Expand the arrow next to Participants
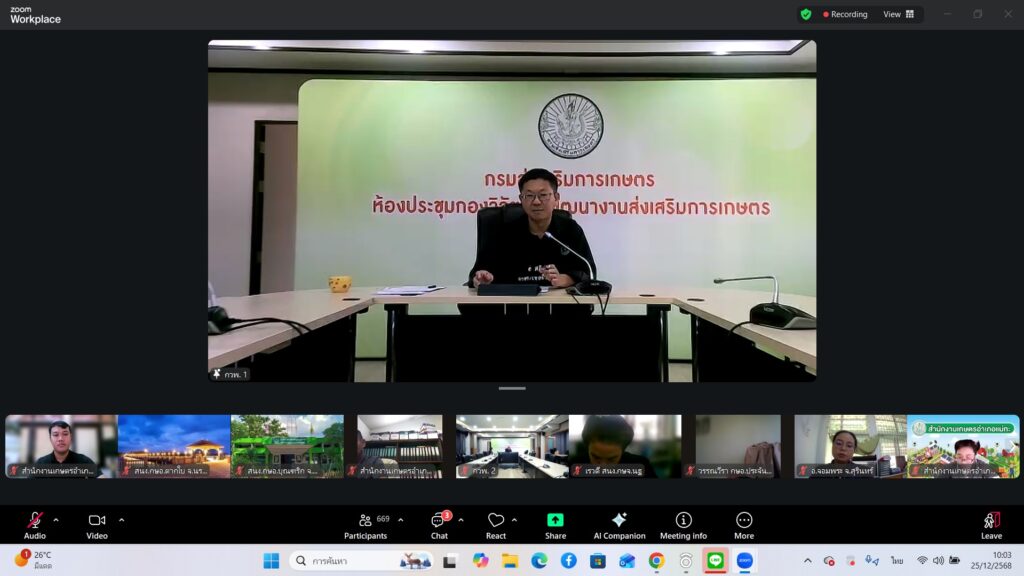 [401, 520]
